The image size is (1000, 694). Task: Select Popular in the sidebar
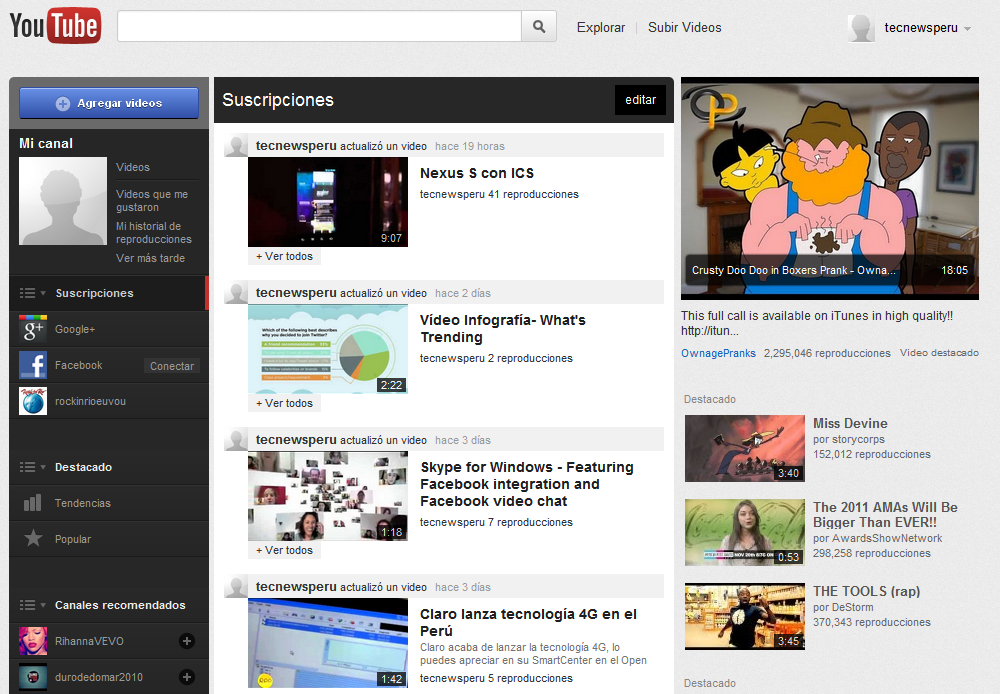(73, 539)
